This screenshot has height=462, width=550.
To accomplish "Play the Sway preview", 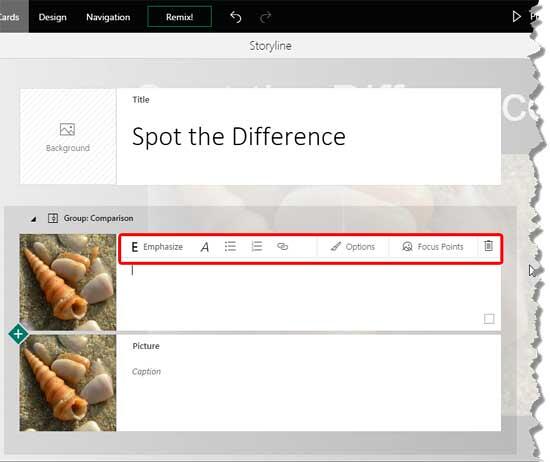I will 516,16.
